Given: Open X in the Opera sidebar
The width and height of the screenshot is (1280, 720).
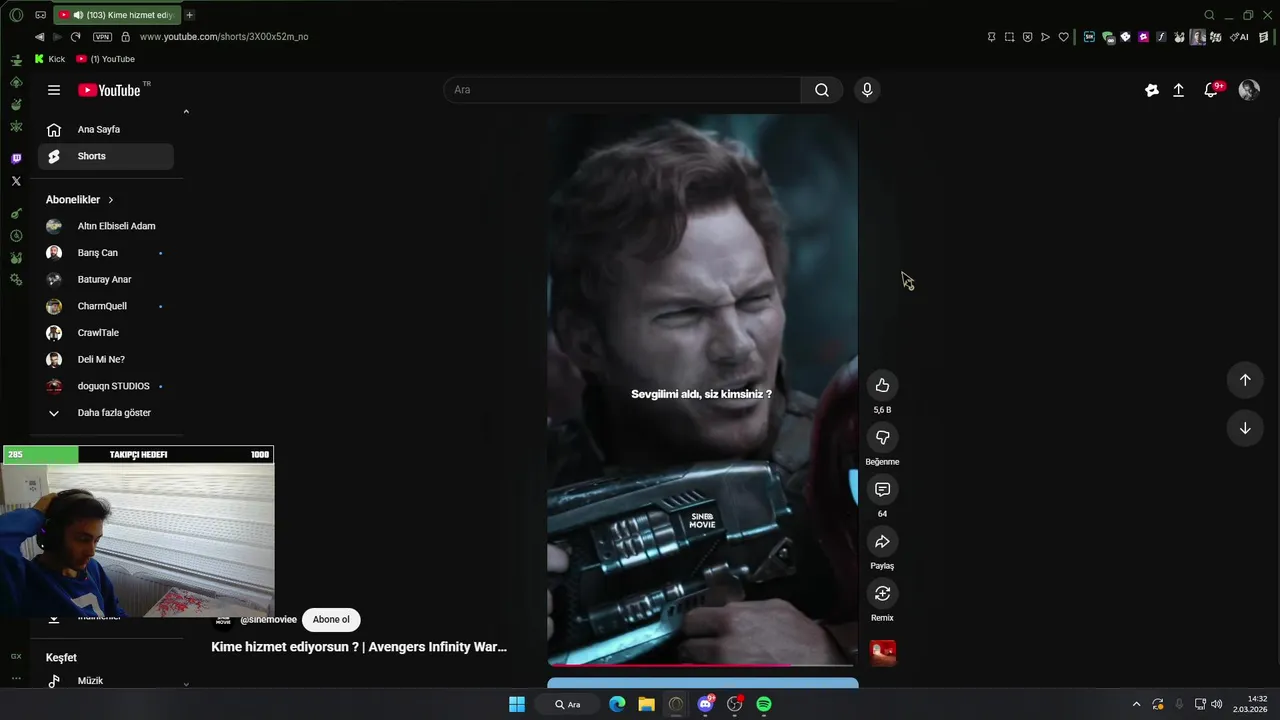Looking at the screenshot, I should coord(16,181).
